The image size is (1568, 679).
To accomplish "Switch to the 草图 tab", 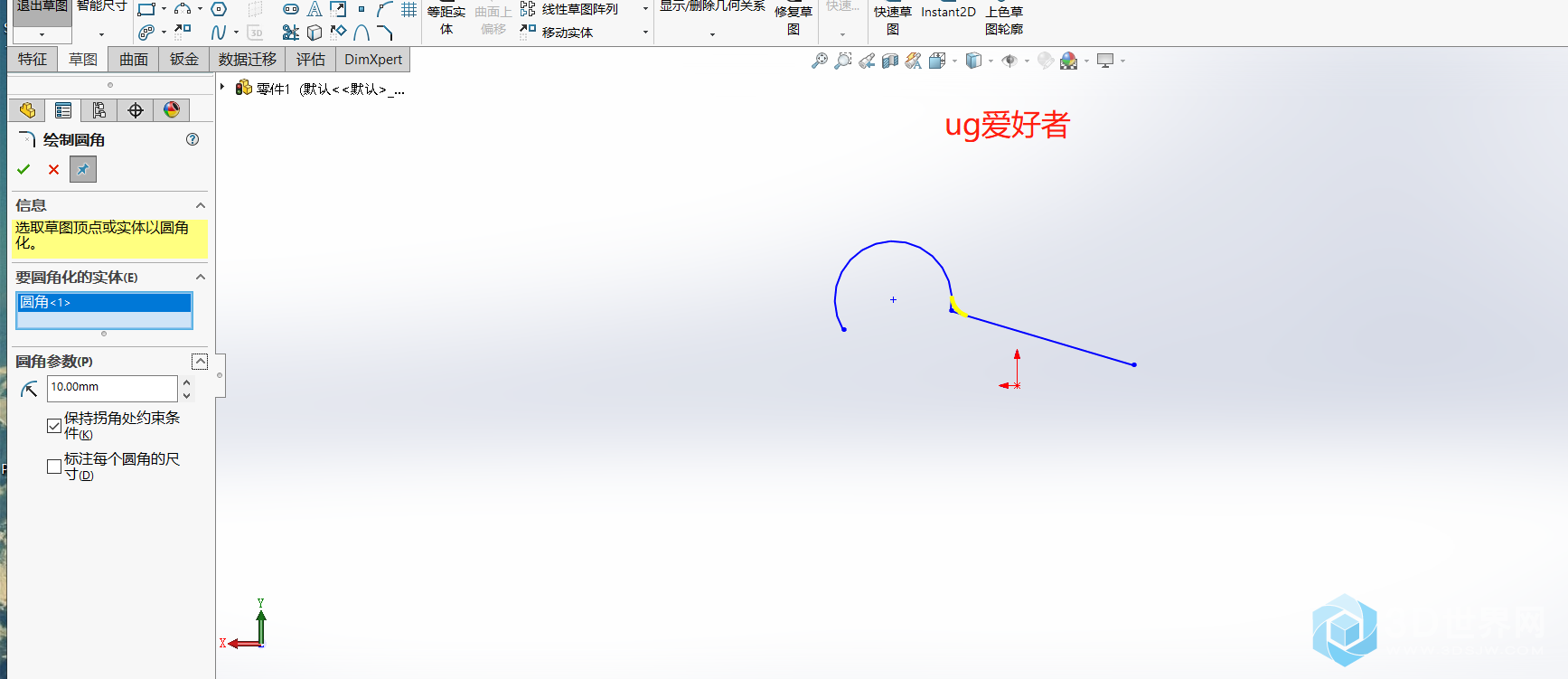I will 83,60.
